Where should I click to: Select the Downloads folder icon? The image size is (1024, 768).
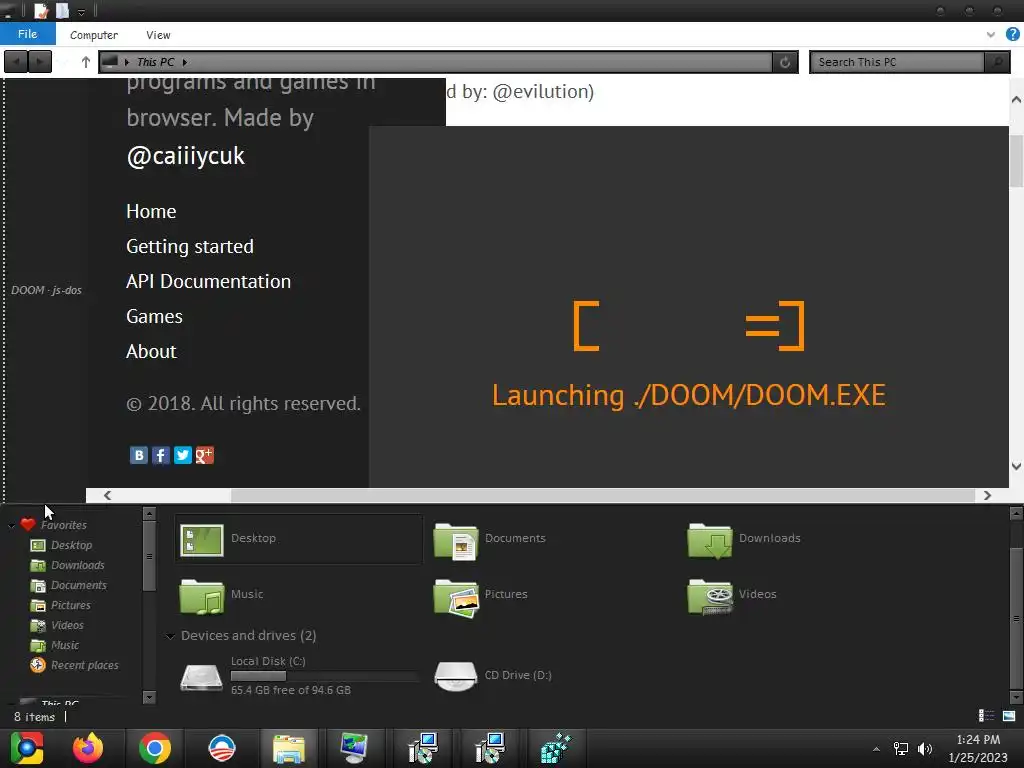tap(710, 540)
